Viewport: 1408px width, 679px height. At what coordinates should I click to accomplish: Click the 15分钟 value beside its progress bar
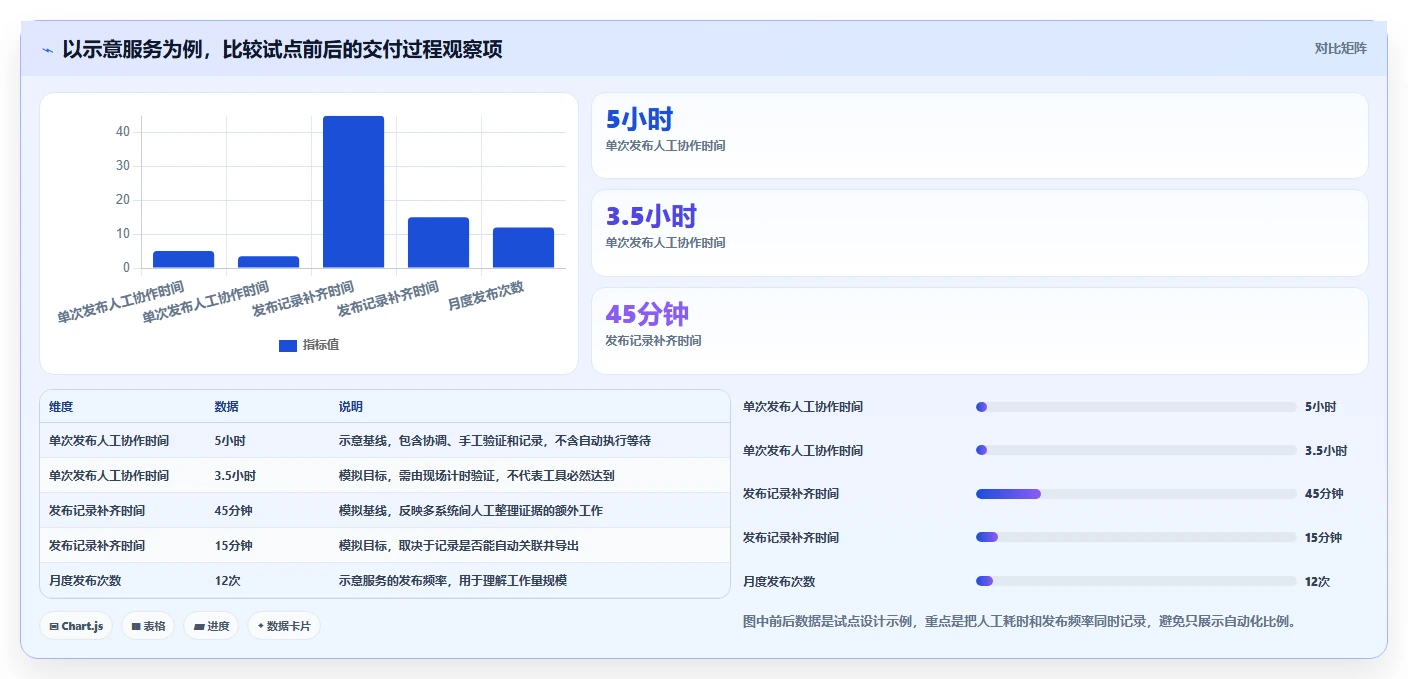1324,537
